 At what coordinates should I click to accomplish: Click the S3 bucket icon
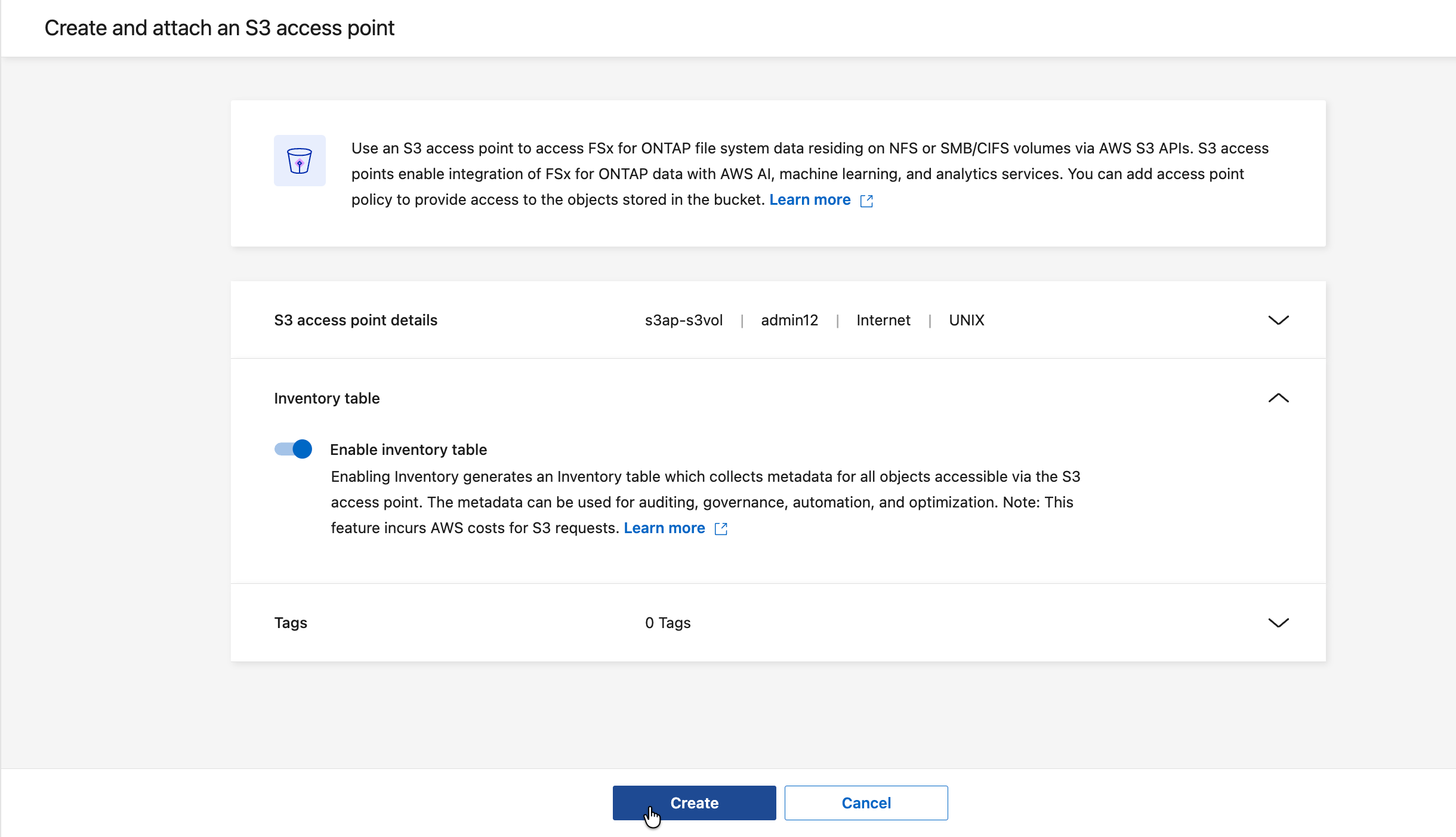pyautogui.click(x=300, y=161)
